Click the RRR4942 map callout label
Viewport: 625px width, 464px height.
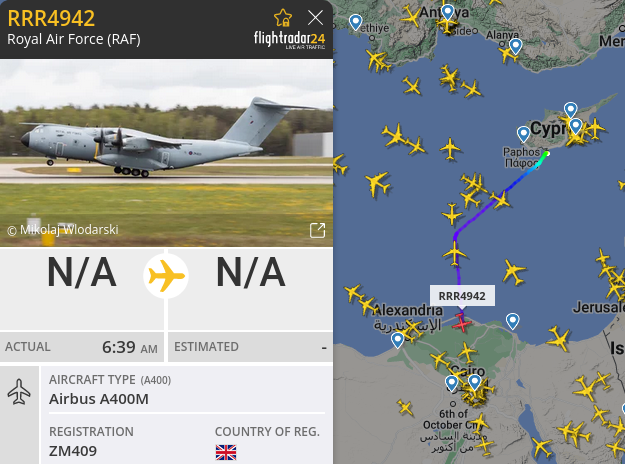point(462,296)
